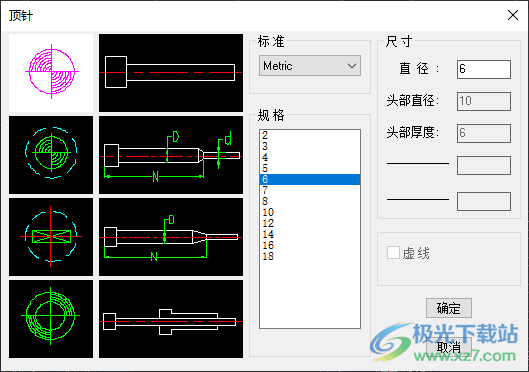Image resolution: width=529 pixels, height=372 pixels.
Task: Select the plain straight ejector pin diagram
Action: click(171, 73)
